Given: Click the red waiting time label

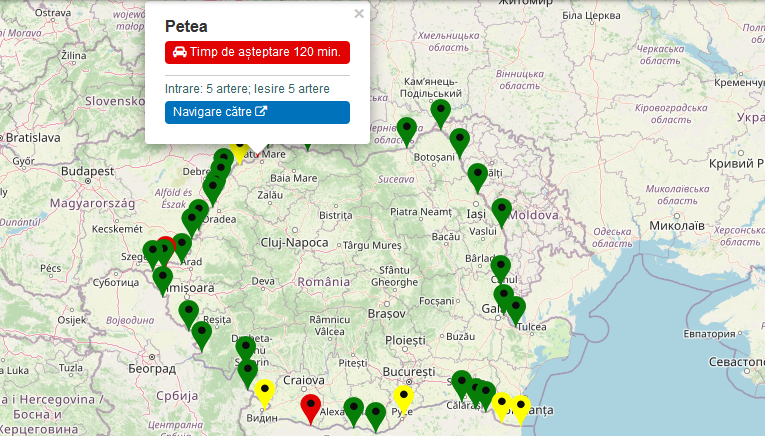Looking at the screenshot, I should point(257,52).
